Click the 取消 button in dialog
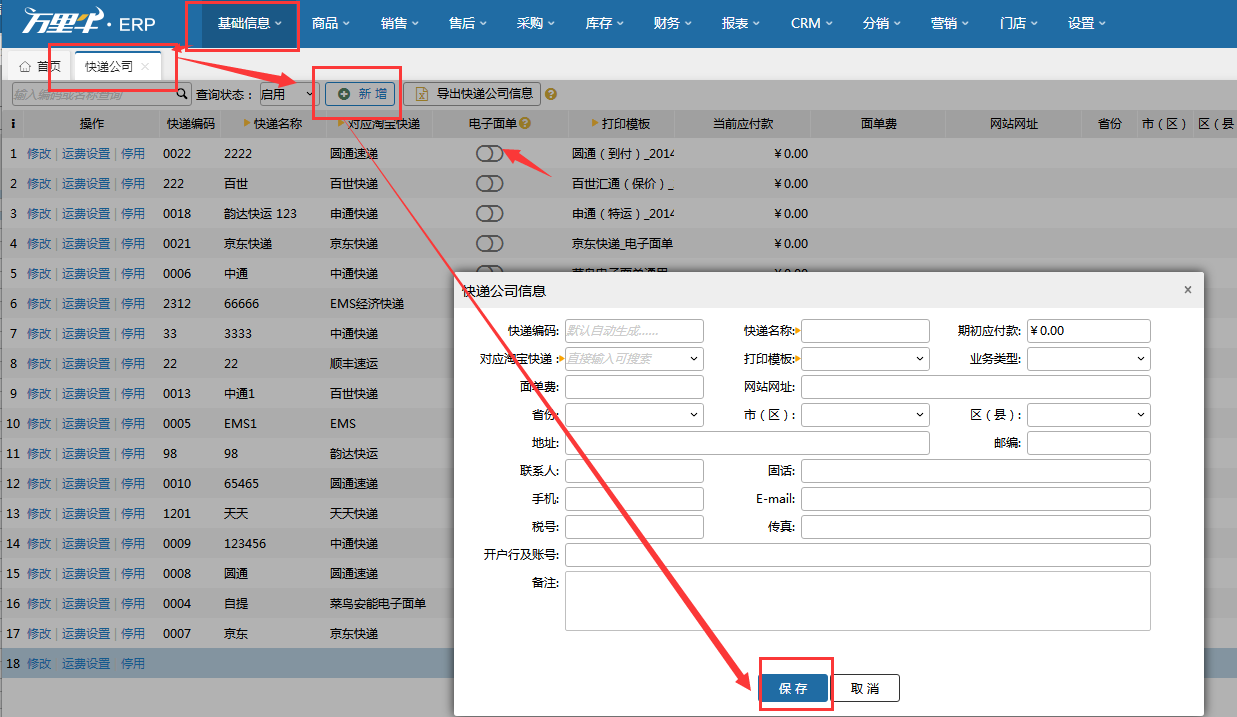1237x717 pixels. pyautogui.click(x=865, y=688)
